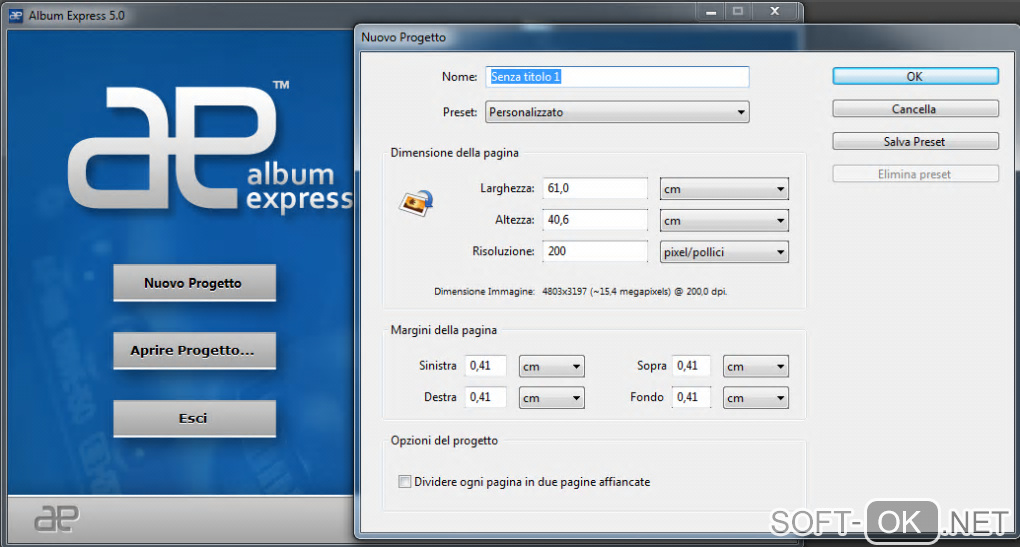
Task: Click the Fondo margin field
Action: click(691, 397)
